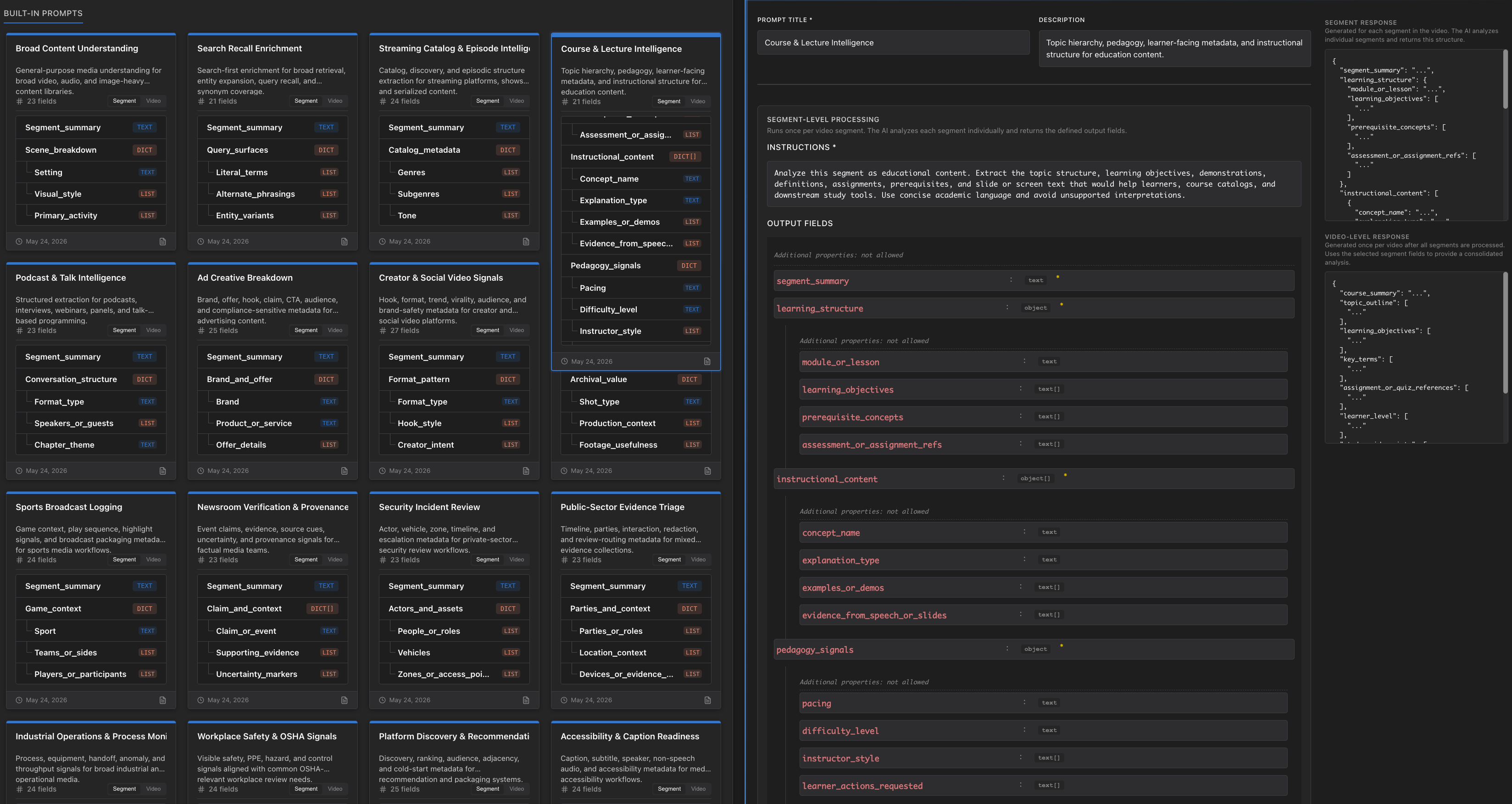
Task: Open the Broad Content Understanding prompt card
Action: pyautogui.click(x=91, y=141)
